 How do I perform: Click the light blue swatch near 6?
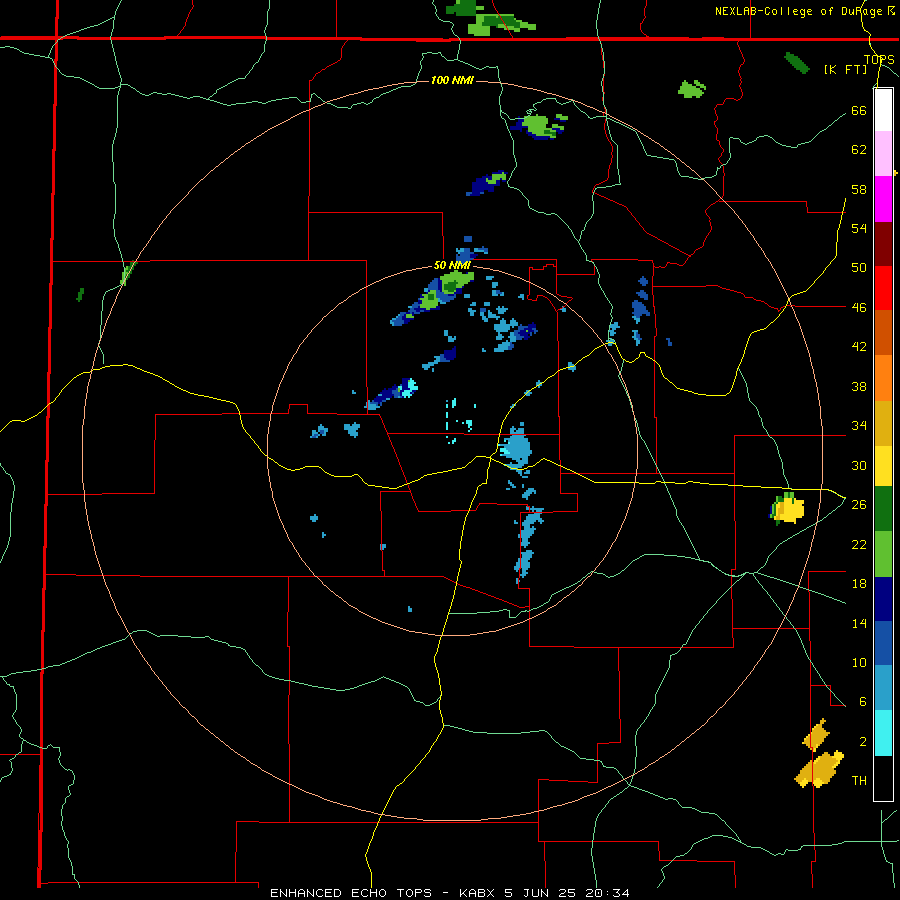(883, 688)
